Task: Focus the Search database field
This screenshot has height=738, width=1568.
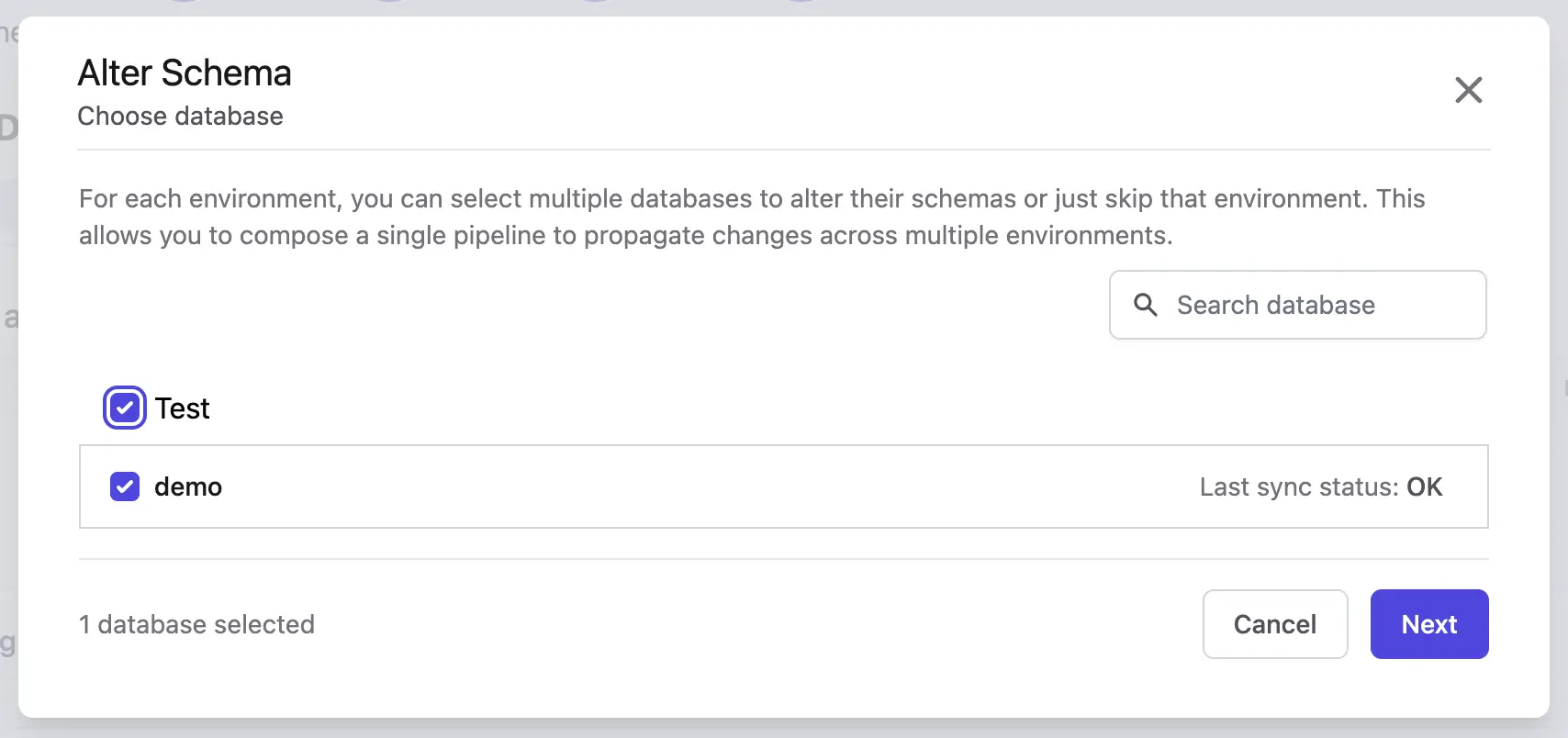Action: [1297, 305]
